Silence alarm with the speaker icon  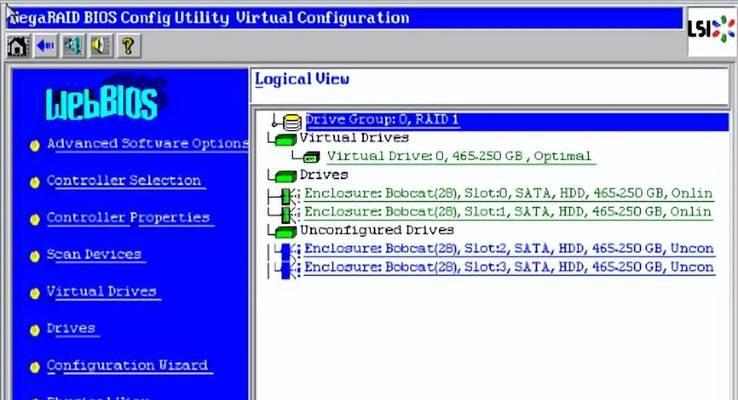[101, 46]
